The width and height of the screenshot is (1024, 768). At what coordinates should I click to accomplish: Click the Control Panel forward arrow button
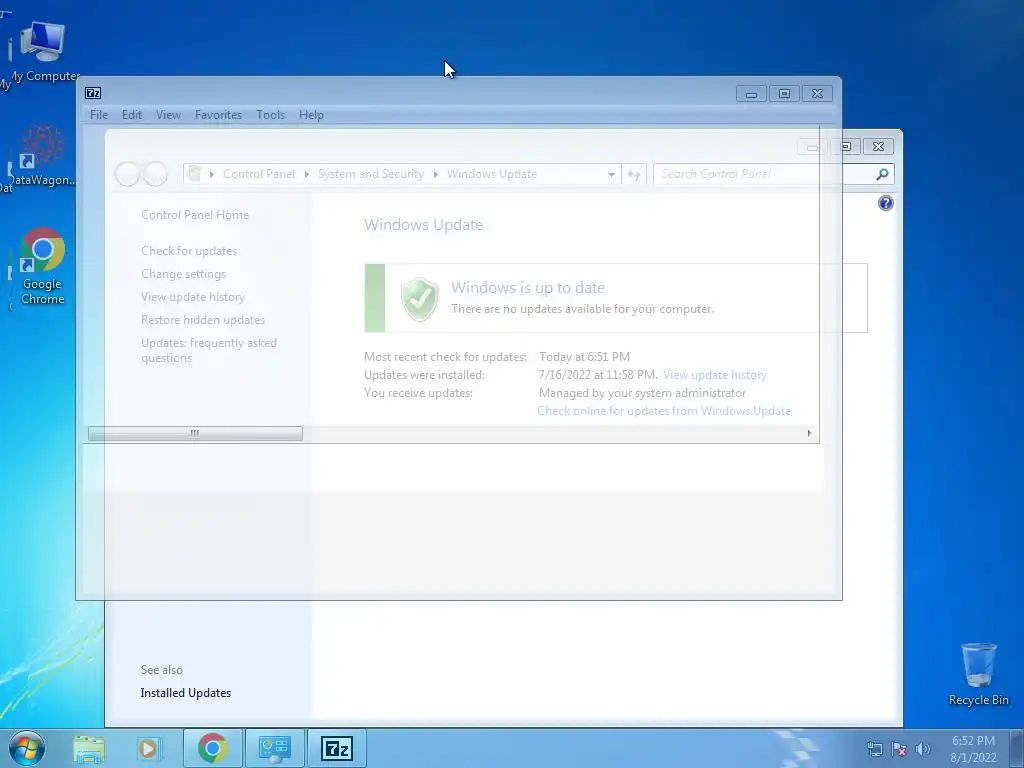(155, 174)
